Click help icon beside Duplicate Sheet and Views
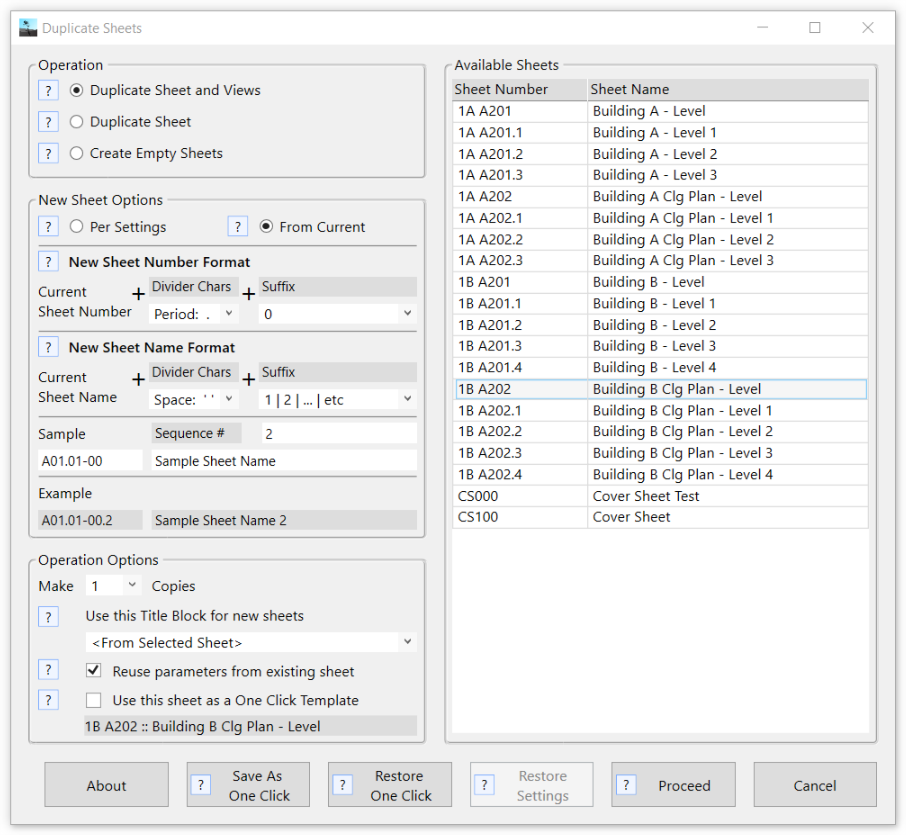906x835 pixels. click(48, 90)
